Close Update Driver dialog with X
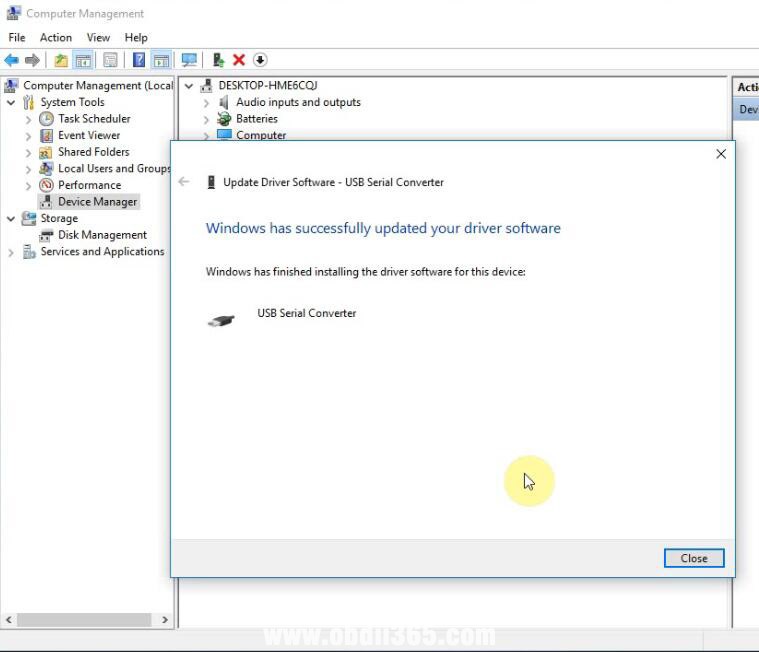This screenshot has height=652, width=759. [721, 154]
